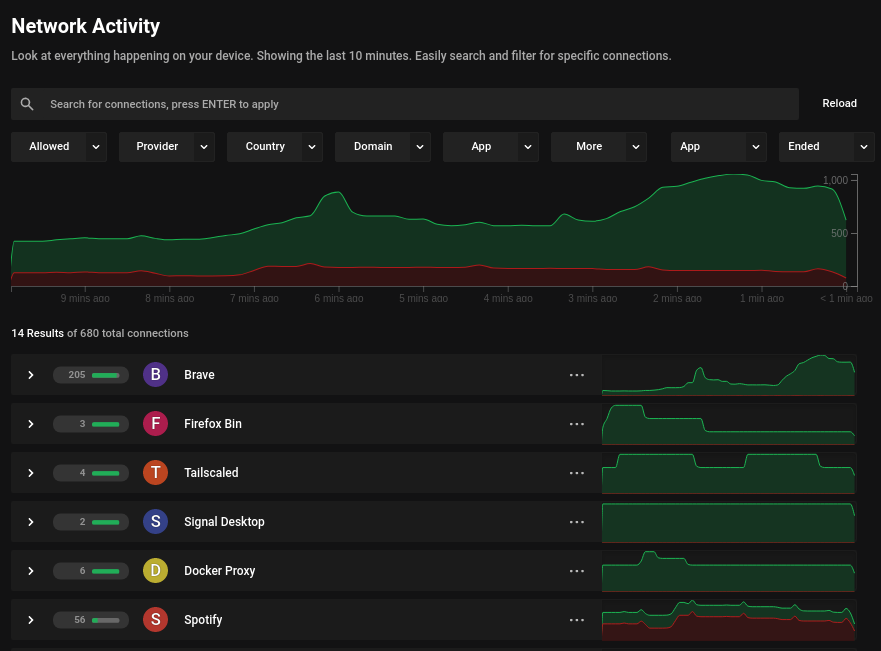Open the three-dot menu for Docker Proxy

point(577,571)
